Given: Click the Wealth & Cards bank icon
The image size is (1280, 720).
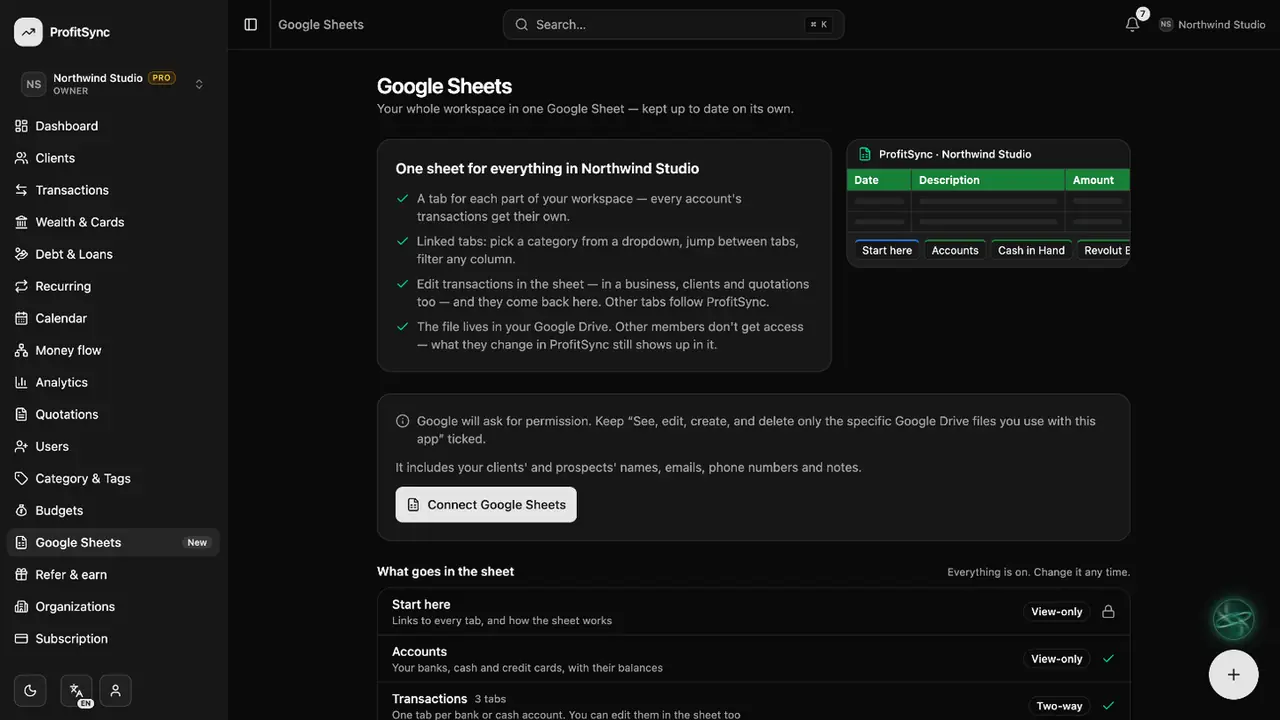Looking at the screenshot, I should (21, 222).
